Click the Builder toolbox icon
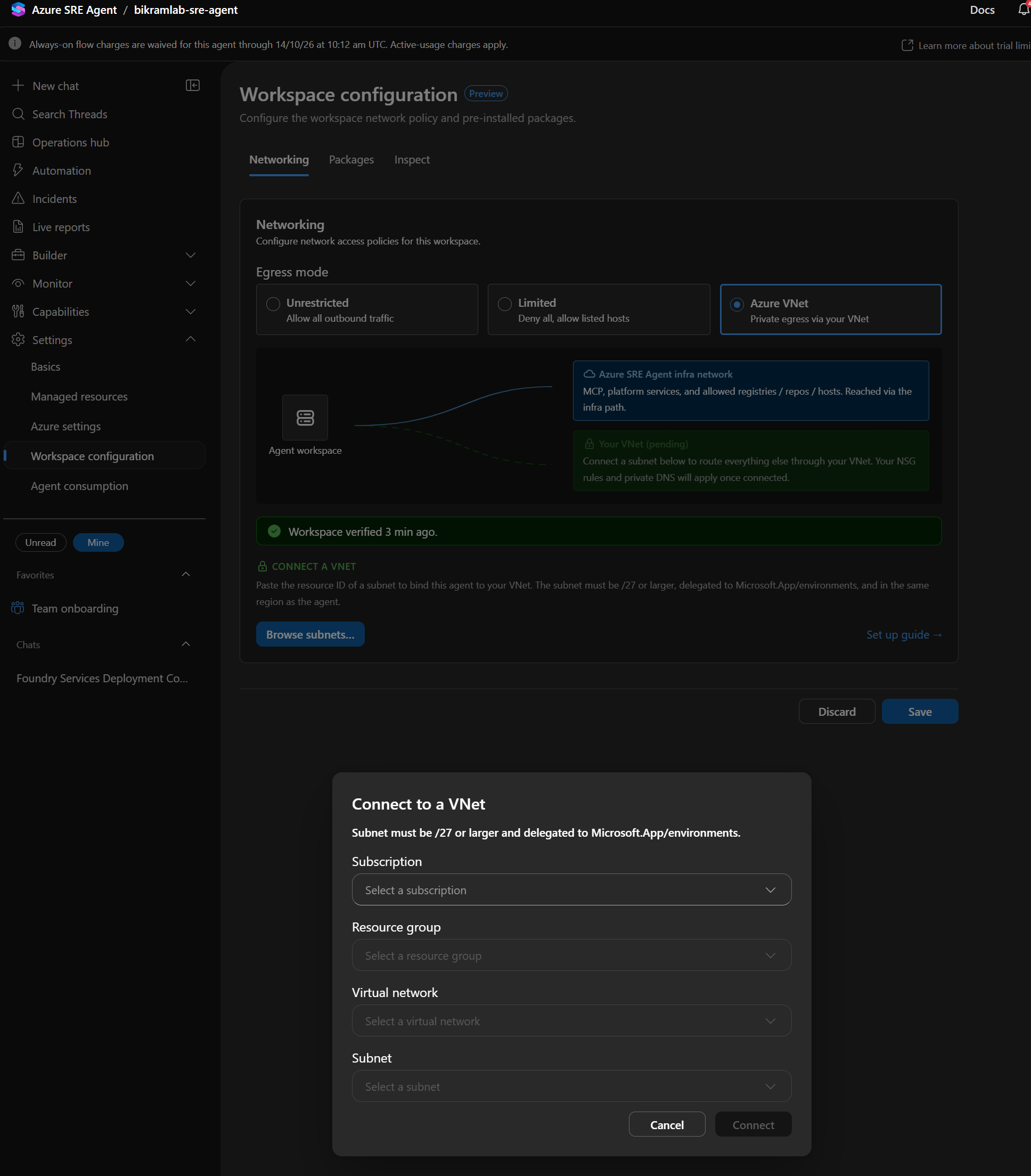Viewport: 1031px width, 1176px height. (x=19, y=255)
